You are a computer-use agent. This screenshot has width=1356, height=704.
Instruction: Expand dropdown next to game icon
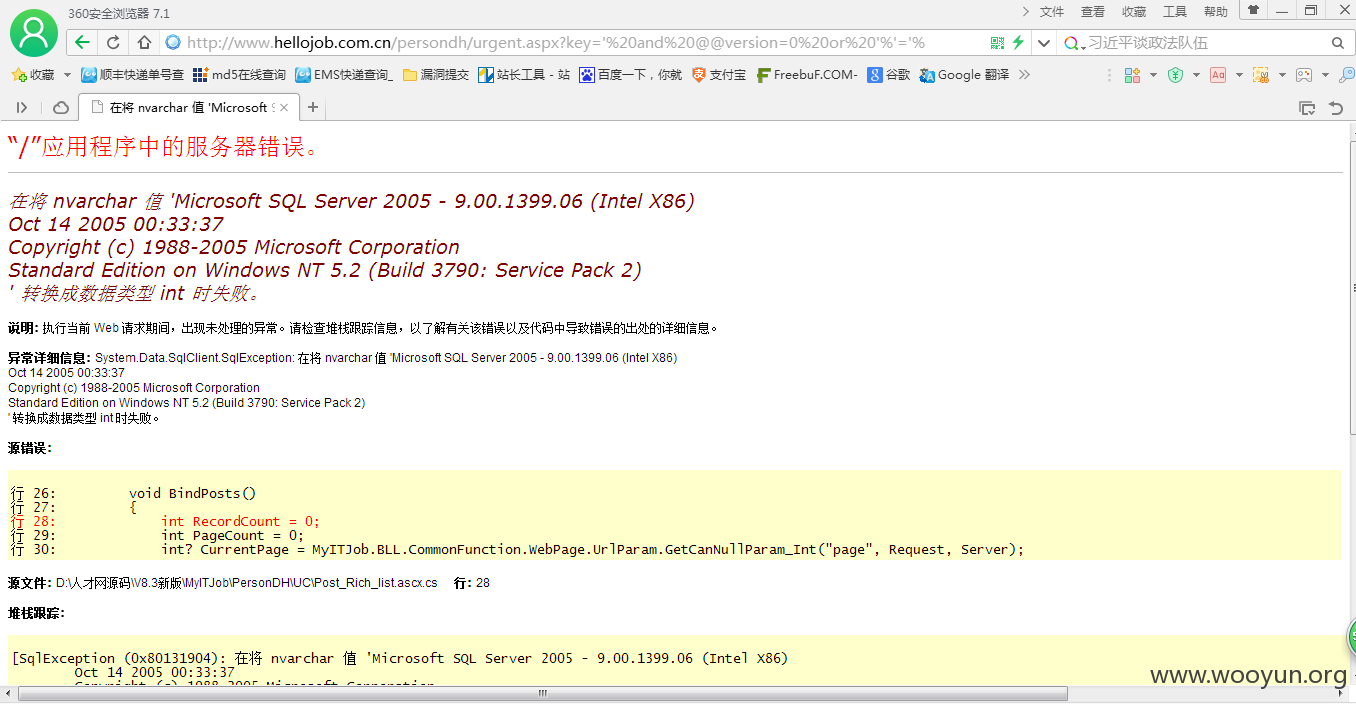coord(1325,75)
